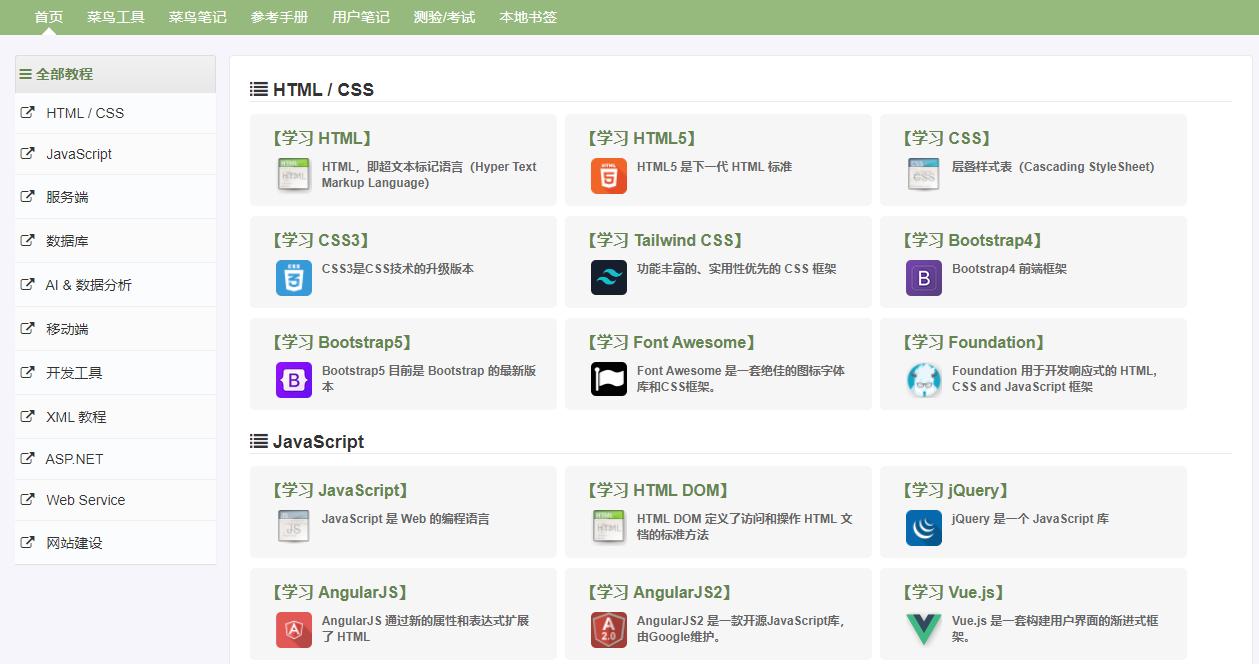Screen dimensions: 1259x664
Task: Open the 【学习 HTML】 tutorial link
Action: [321, 138]
